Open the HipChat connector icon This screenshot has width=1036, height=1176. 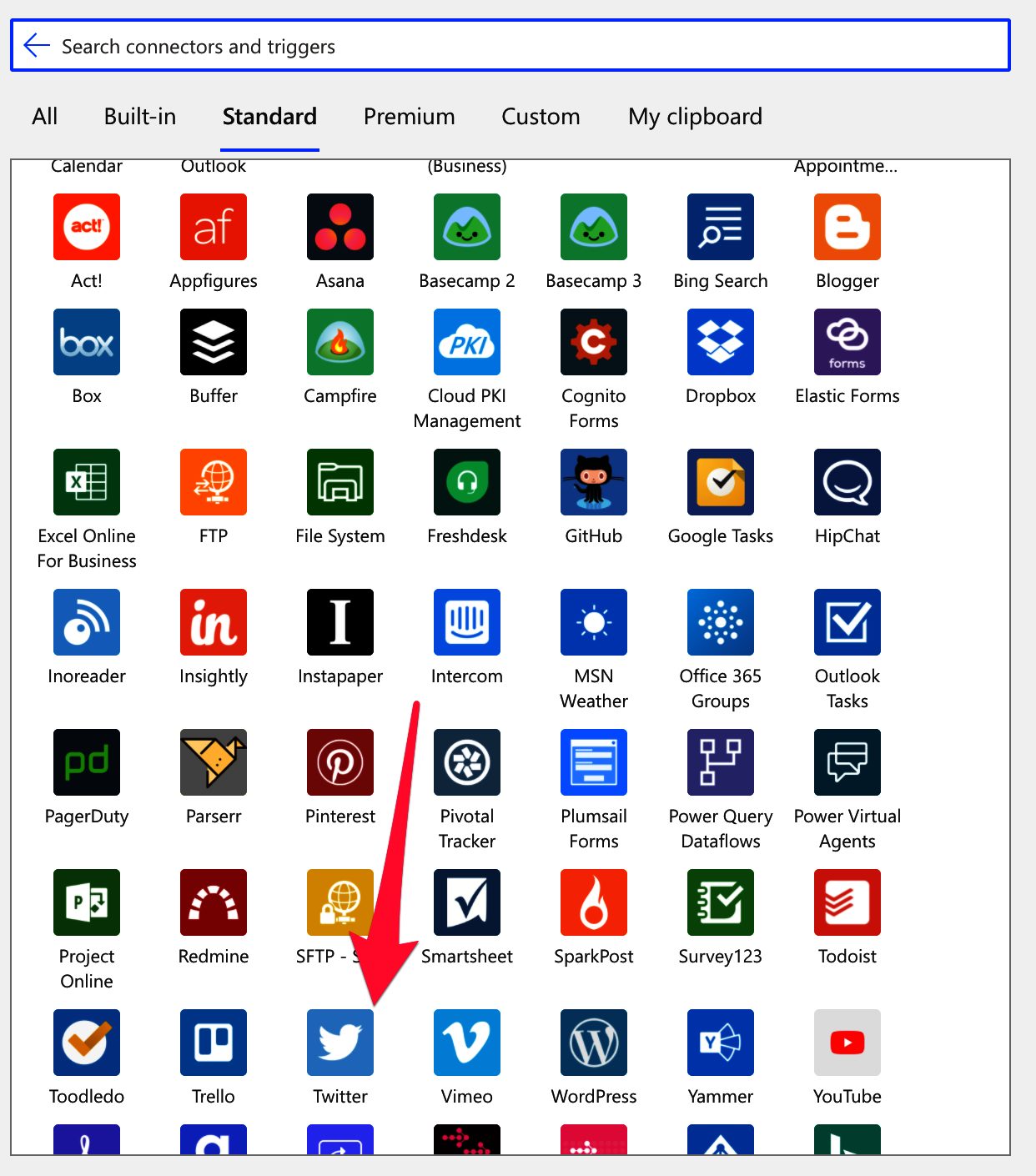(x=847, y=482)
